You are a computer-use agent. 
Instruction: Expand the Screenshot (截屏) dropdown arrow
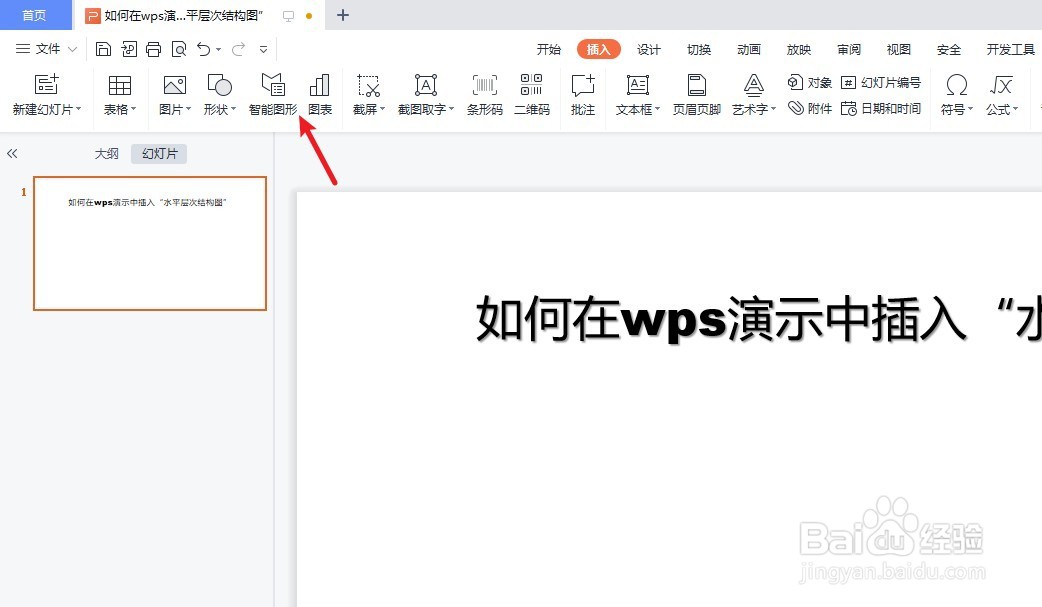(x=383, y=109)
